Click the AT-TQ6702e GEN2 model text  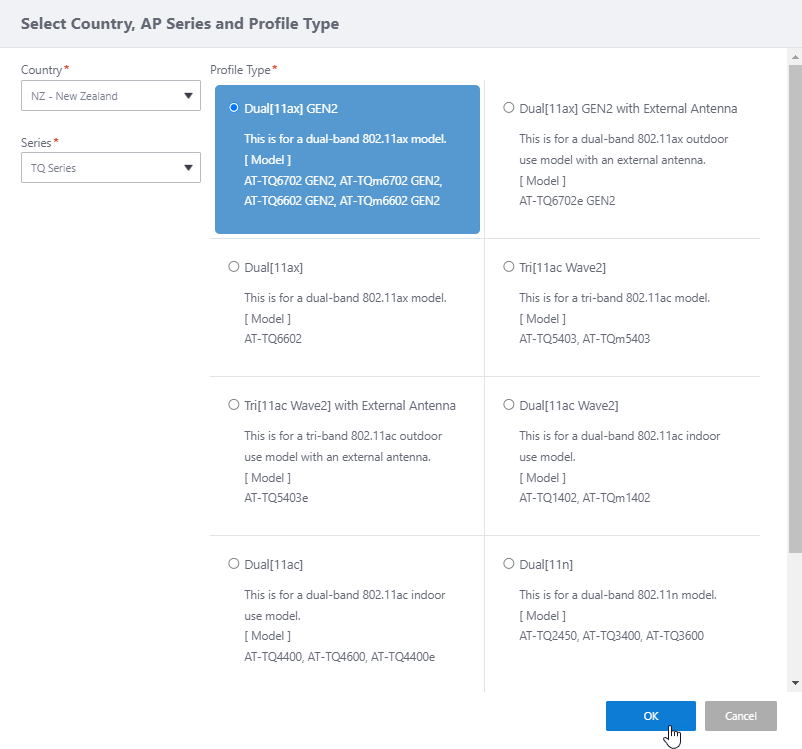tap(567, 201)
